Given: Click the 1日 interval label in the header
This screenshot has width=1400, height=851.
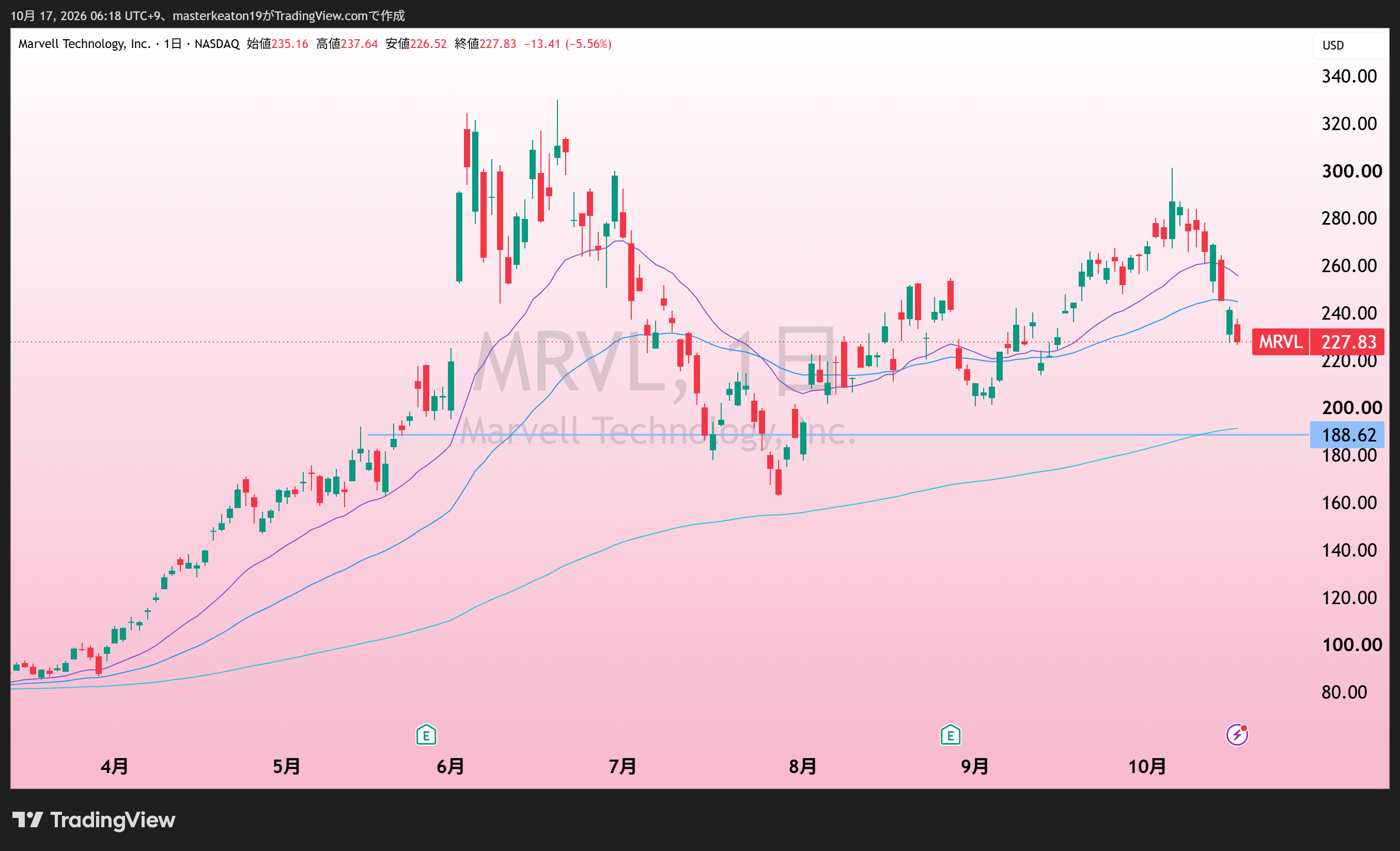Looking at the screenshot, I should click(x=173, y=44).
